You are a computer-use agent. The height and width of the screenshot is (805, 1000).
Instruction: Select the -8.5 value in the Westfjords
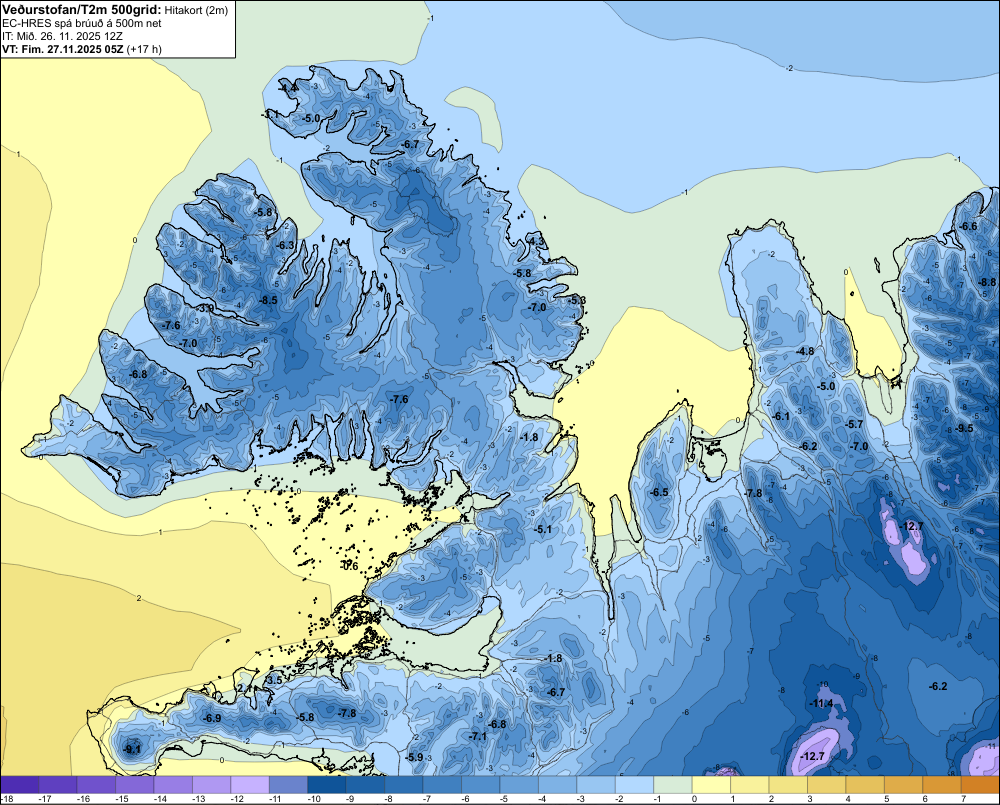[268, 300]
